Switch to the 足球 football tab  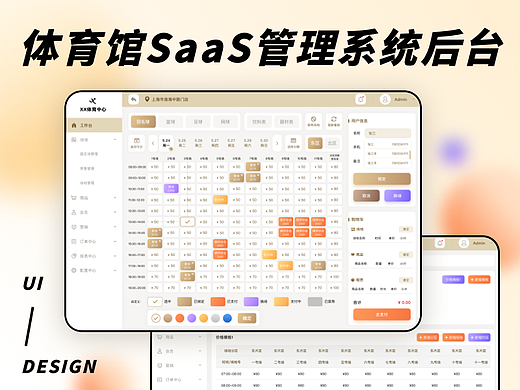click(x=198, y=122)
